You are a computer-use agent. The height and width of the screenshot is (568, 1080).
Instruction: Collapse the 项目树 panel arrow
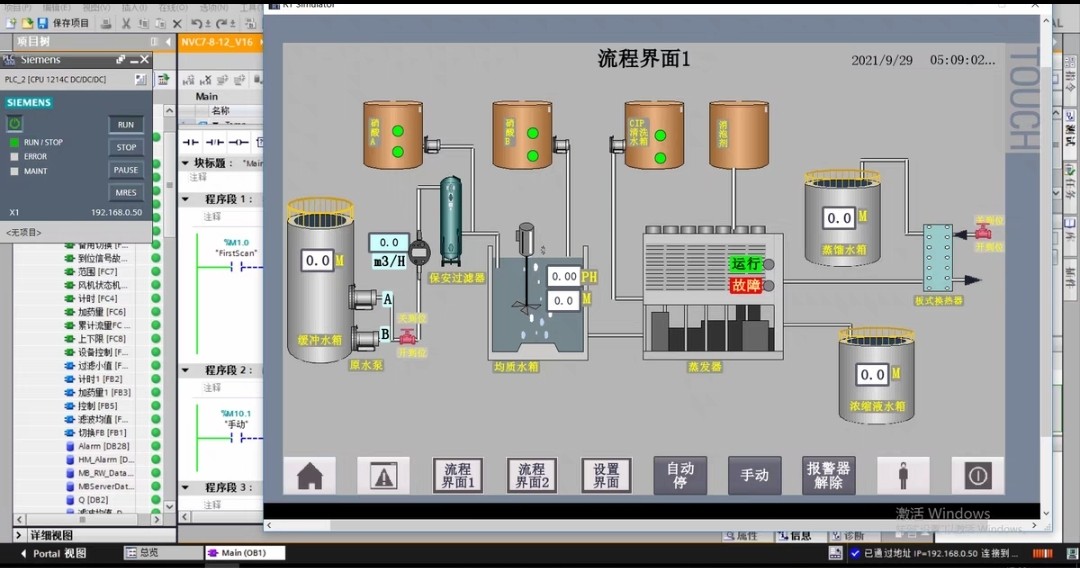(x=168, y=42)
